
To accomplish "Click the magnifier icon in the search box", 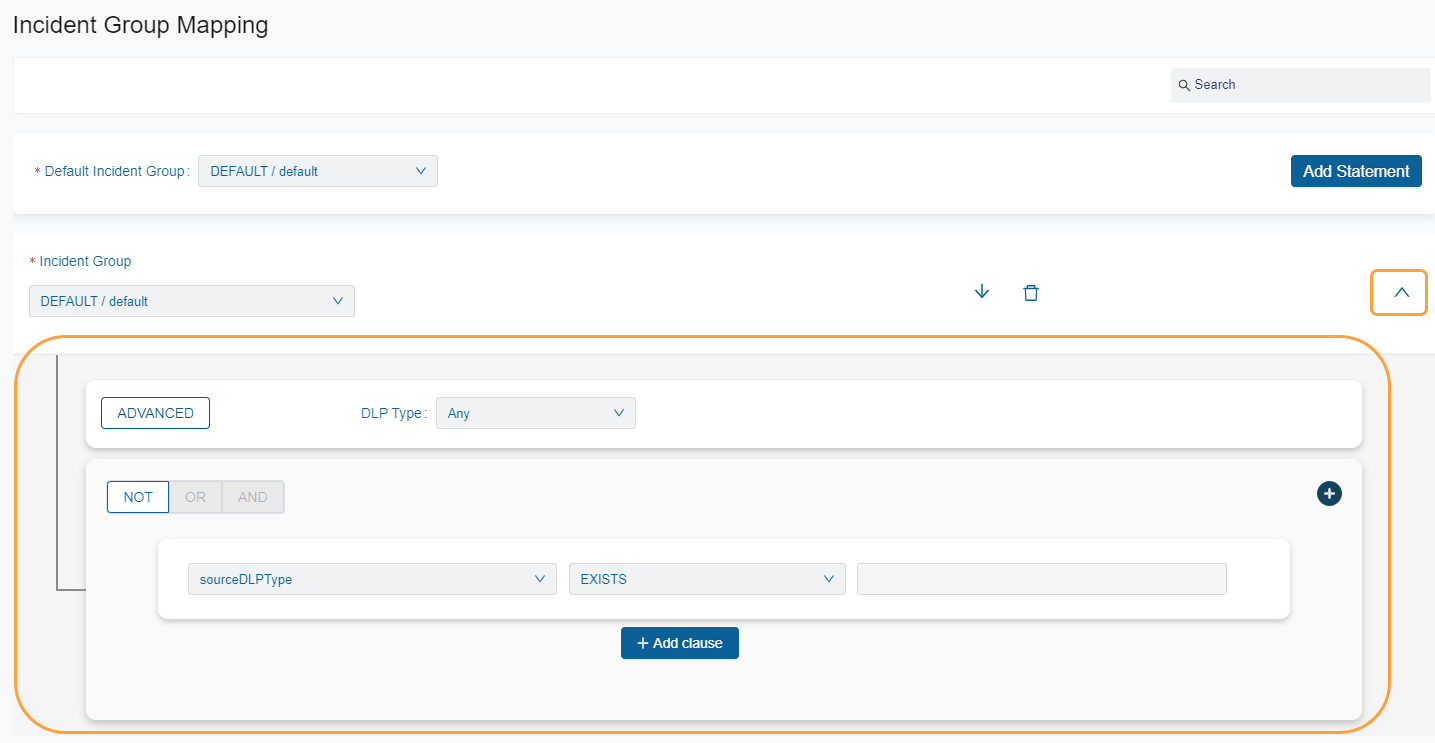I will pyautogui.click(x=1185, y=85).
